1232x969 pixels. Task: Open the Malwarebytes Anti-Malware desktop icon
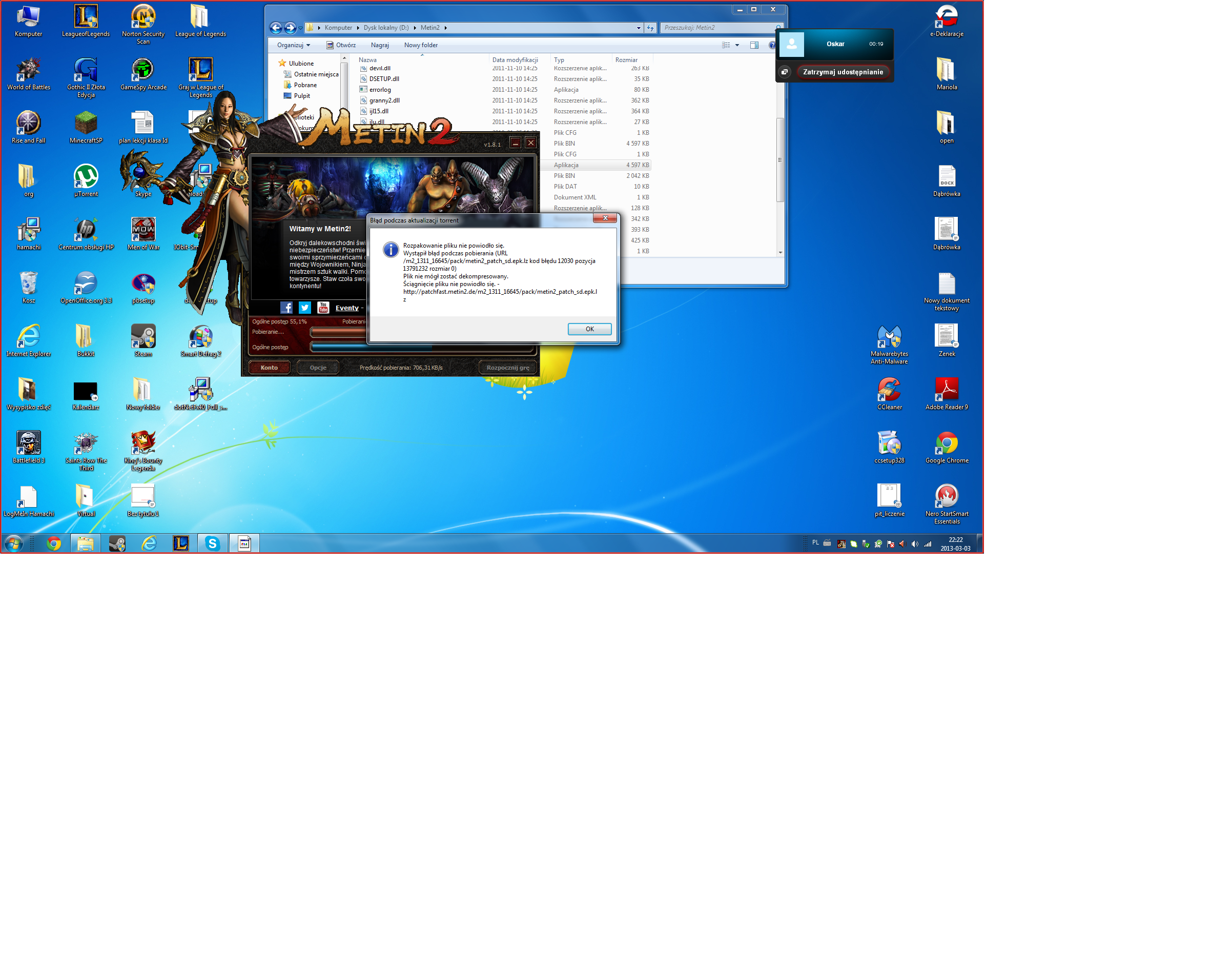(889, 346)
